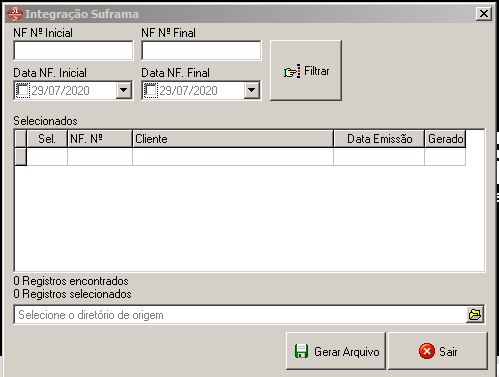Open the folder browse icon for origin directory
The height and width of the screenshot is (377, 499).
[x=475, y=314]
